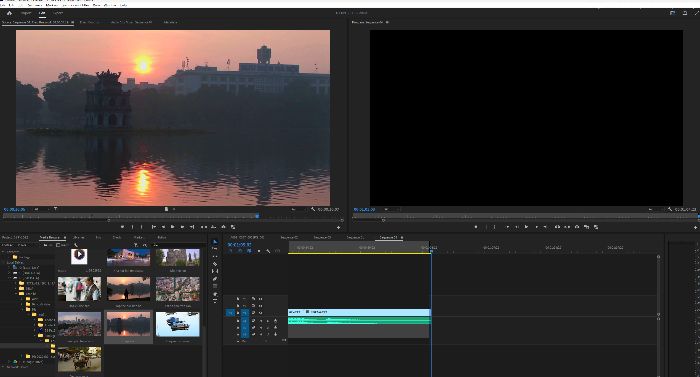Export frame from Program monitor
This screenshot has height=377, width=700.
coord(577,227)
